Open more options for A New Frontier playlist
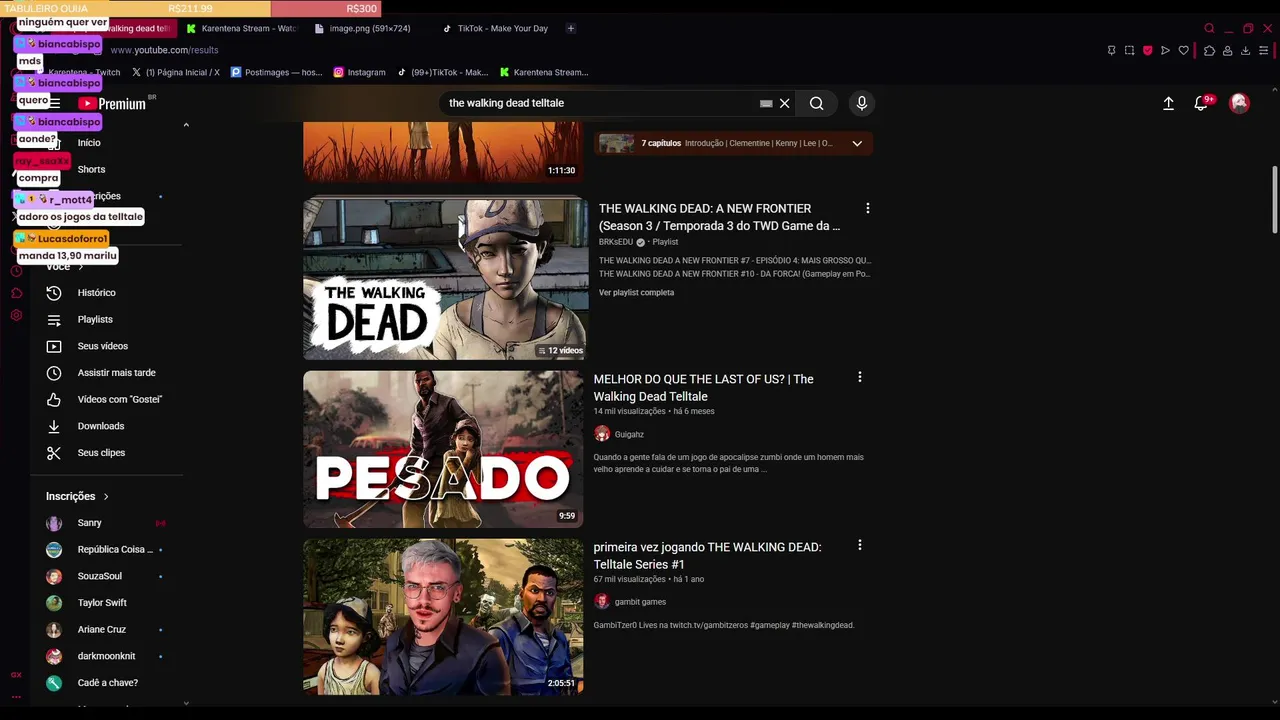 (867, 208)
